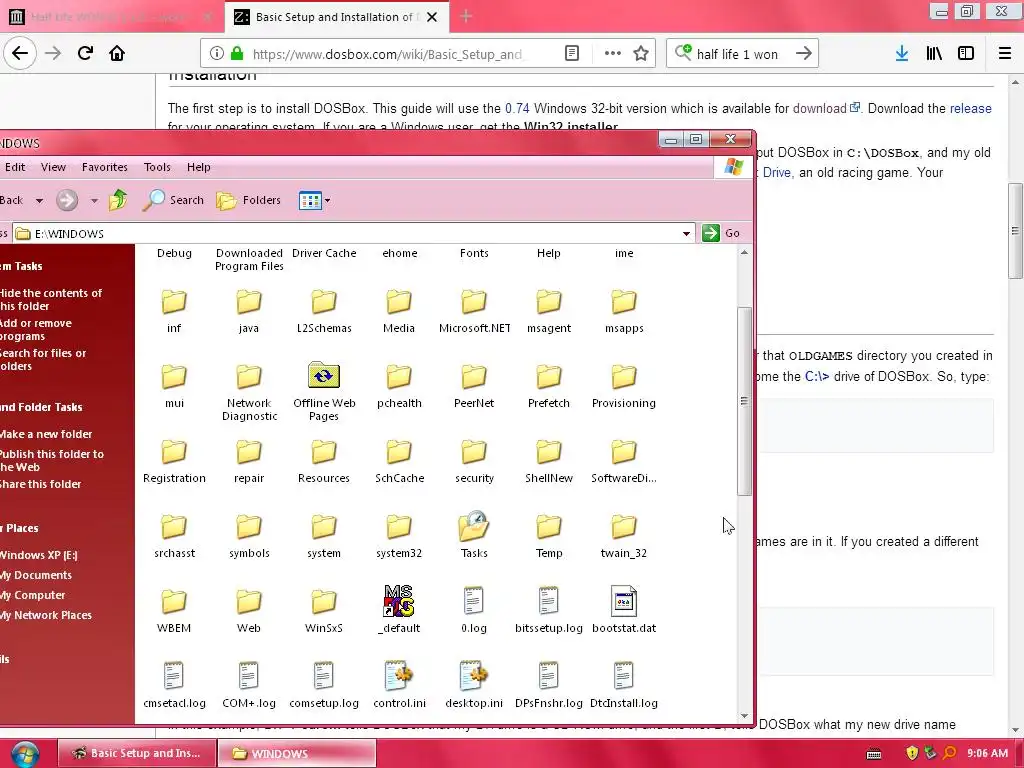Click Firefox home icon
This screenshot has width=1024, height=768.
(x=117, y=53)
